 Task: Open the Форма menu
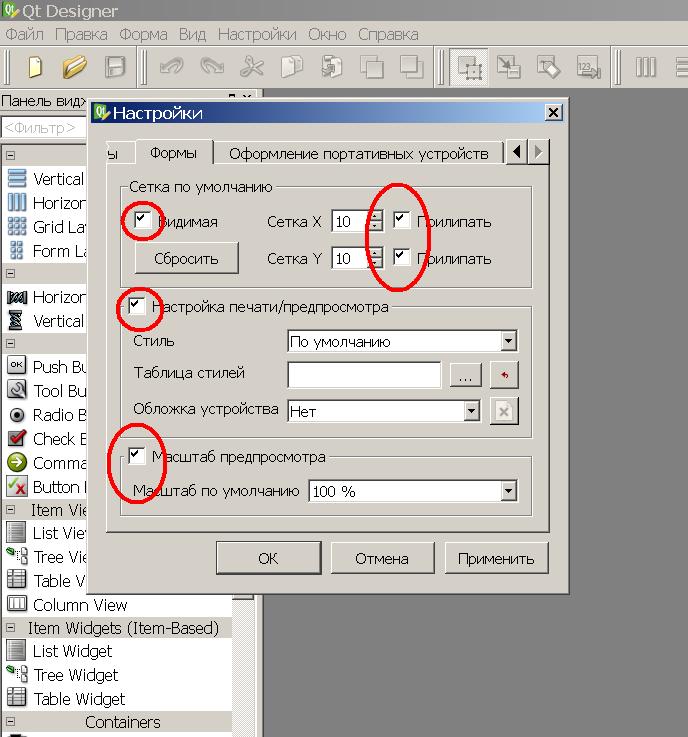point(143,34)
